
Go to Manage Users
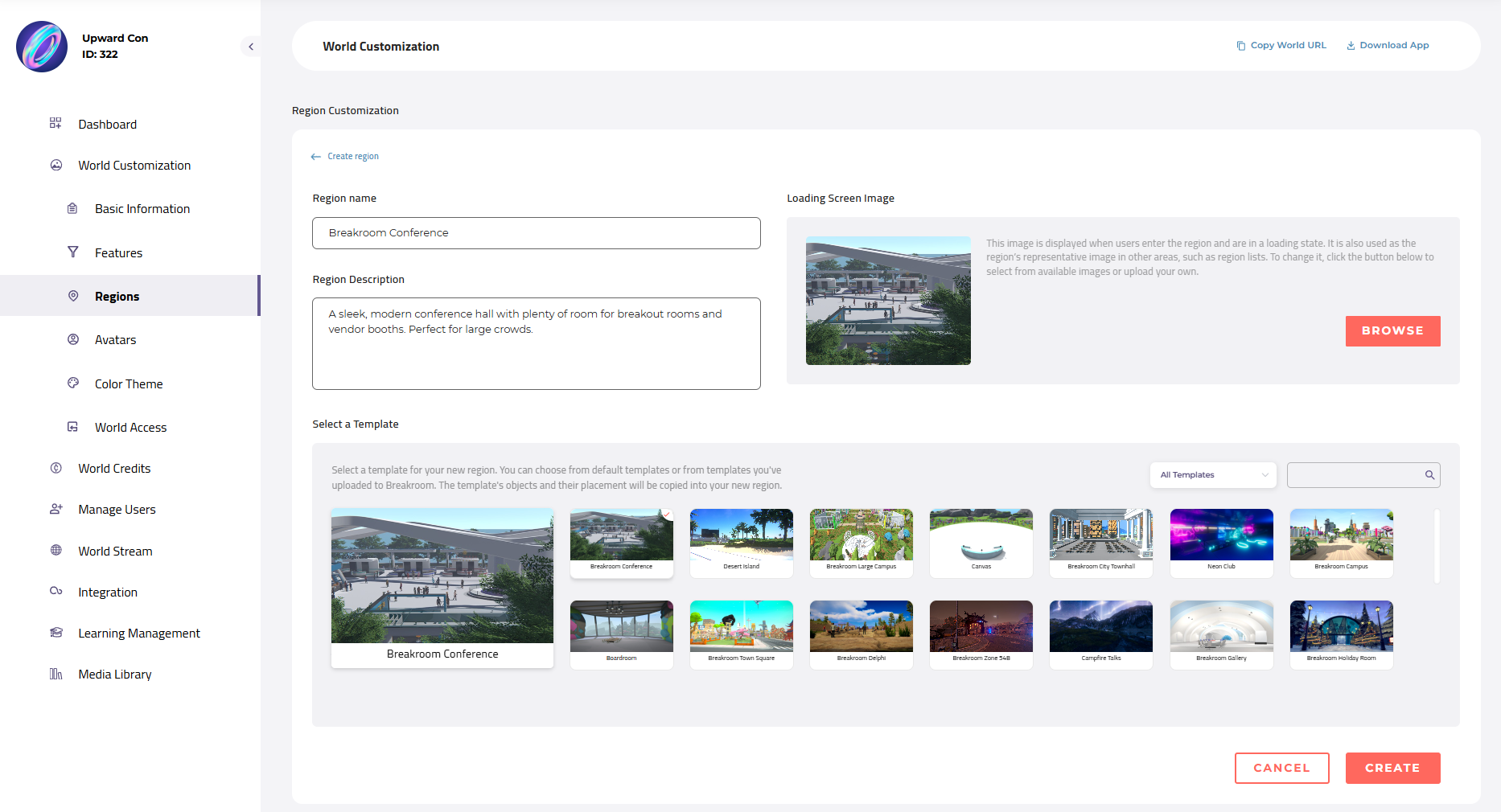[117, 509]
